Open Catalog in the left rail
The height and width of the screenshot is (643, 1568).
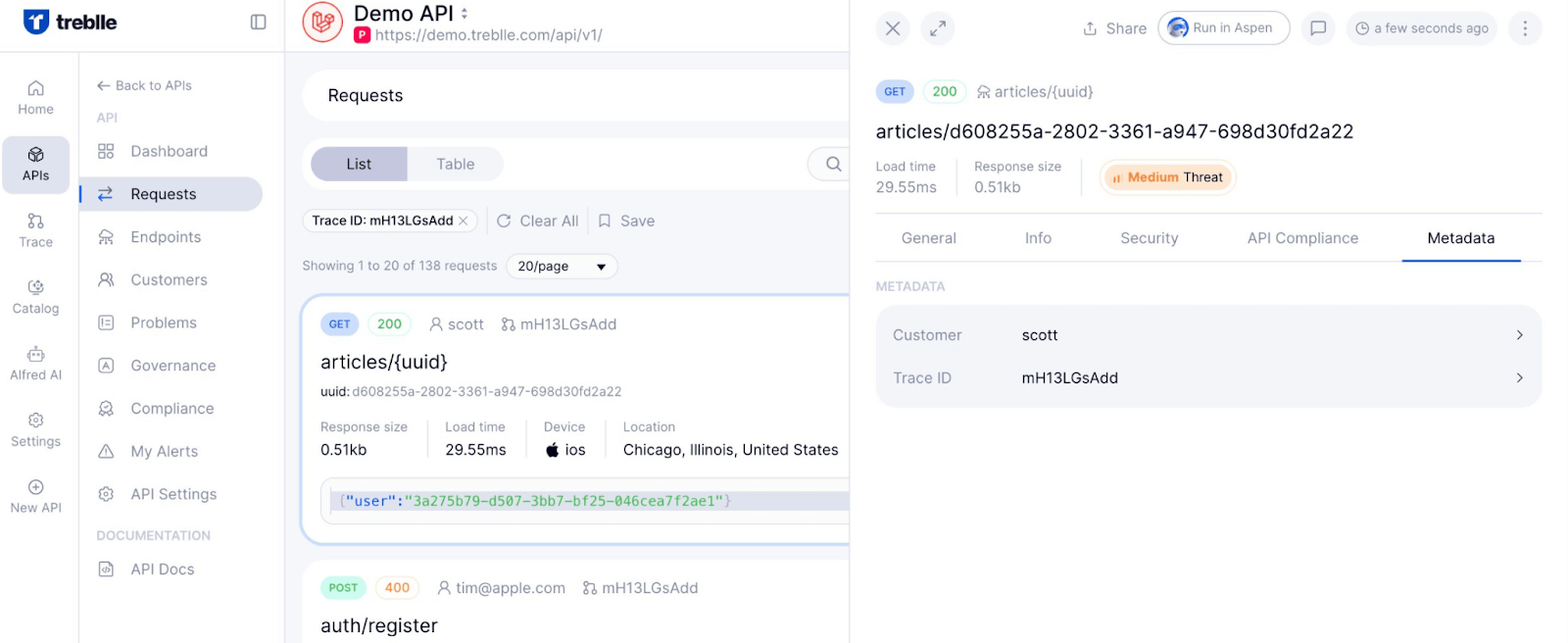tap(35, 298)
